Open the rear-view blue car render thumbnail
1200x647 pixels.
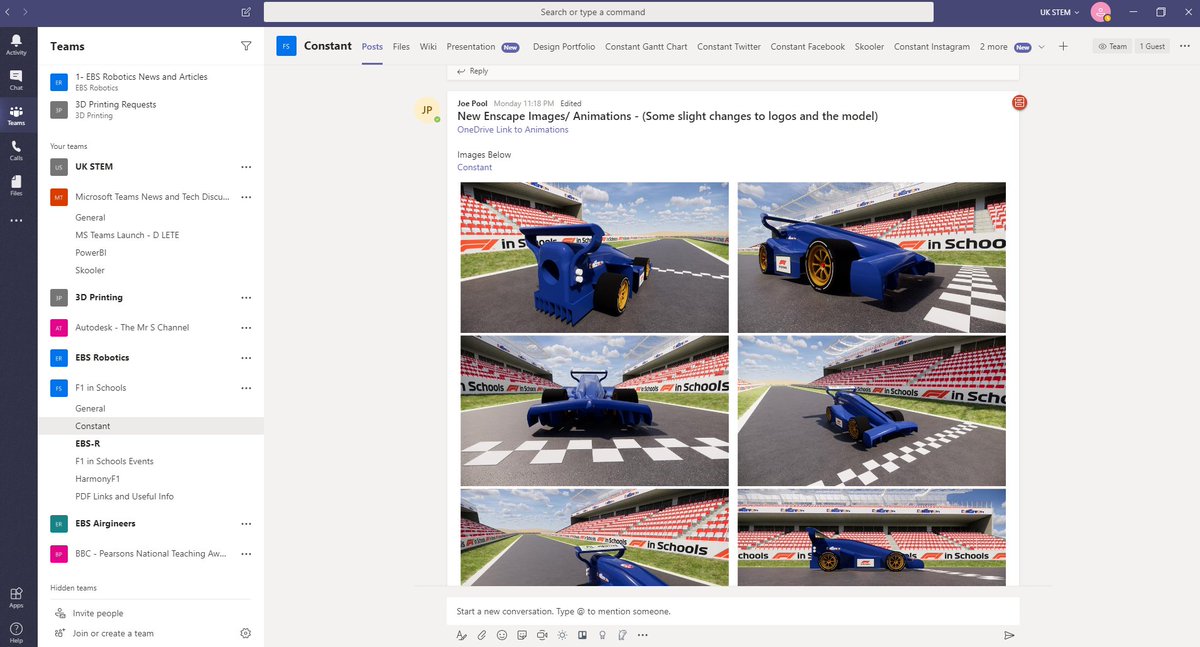[595, 257]
